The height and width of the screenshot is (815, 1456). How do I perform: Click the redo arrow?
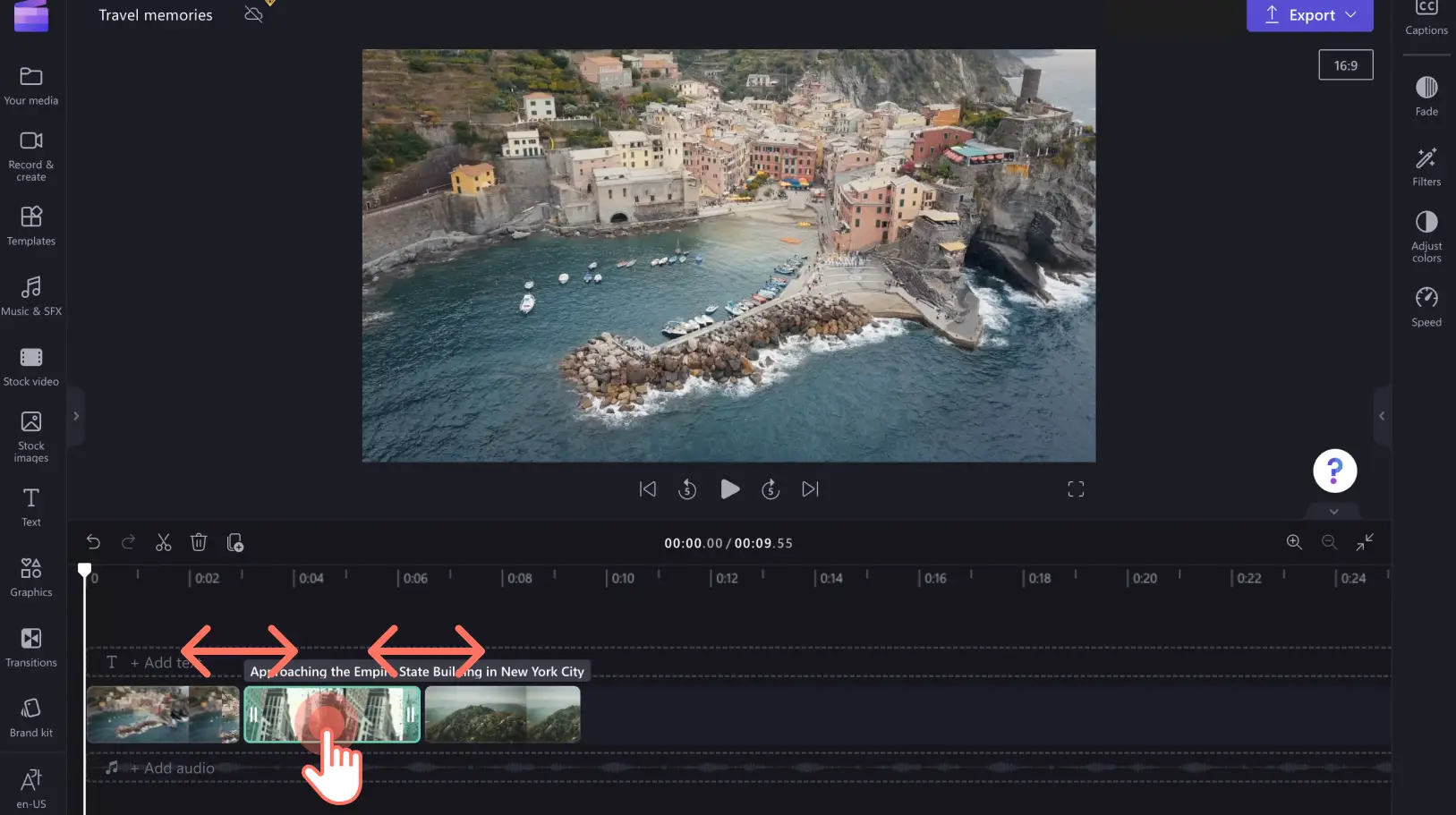128,542
